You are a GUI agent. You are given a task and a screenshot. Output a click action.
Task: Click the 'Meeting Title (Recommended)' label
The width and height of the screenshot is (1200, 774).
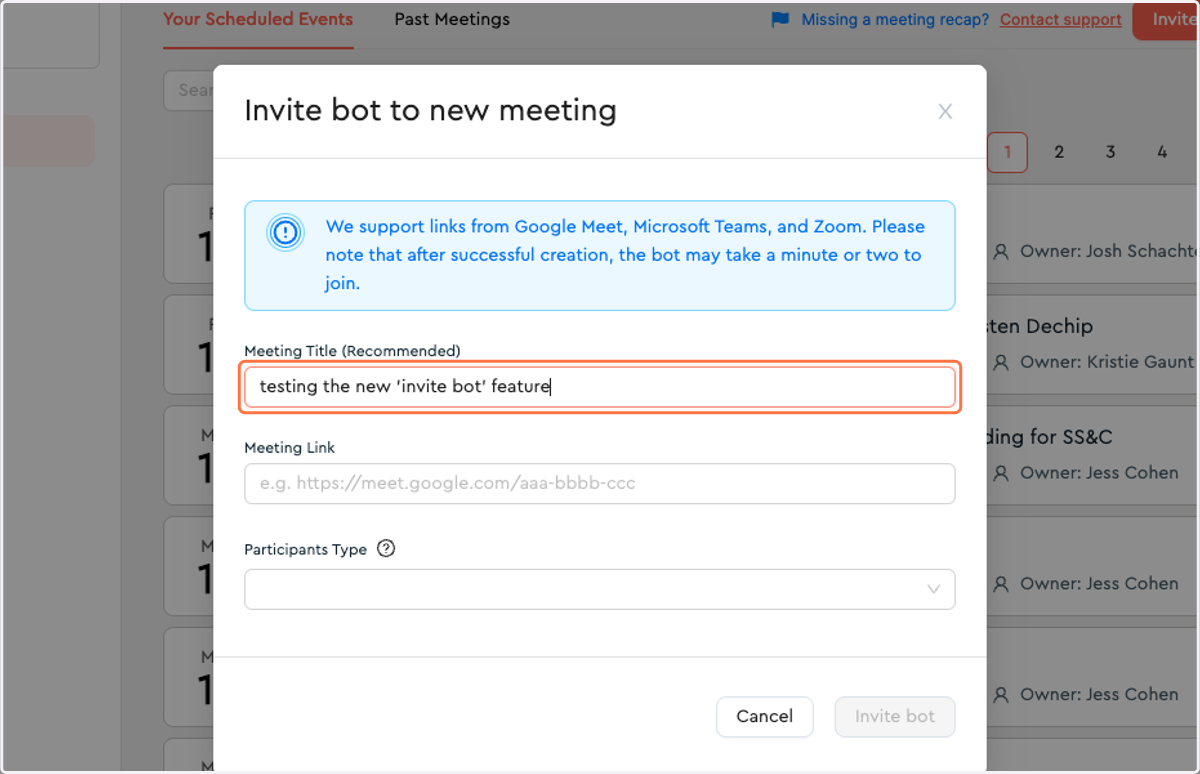pos(352,351)
